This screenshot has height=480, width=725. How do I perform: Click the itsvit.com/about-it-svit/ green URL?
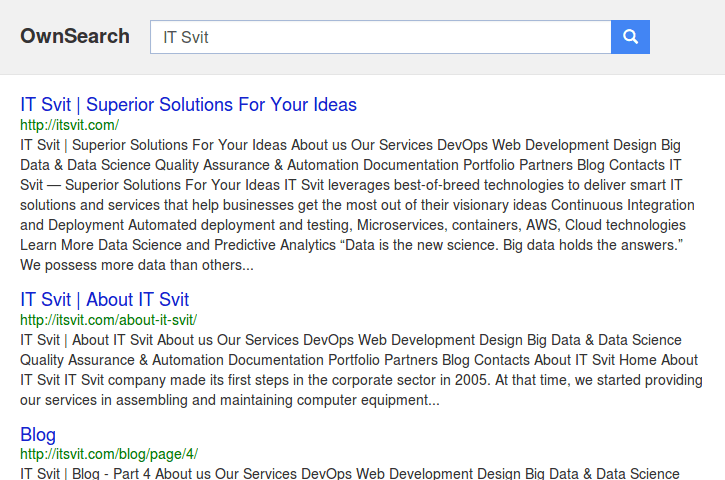108,320
